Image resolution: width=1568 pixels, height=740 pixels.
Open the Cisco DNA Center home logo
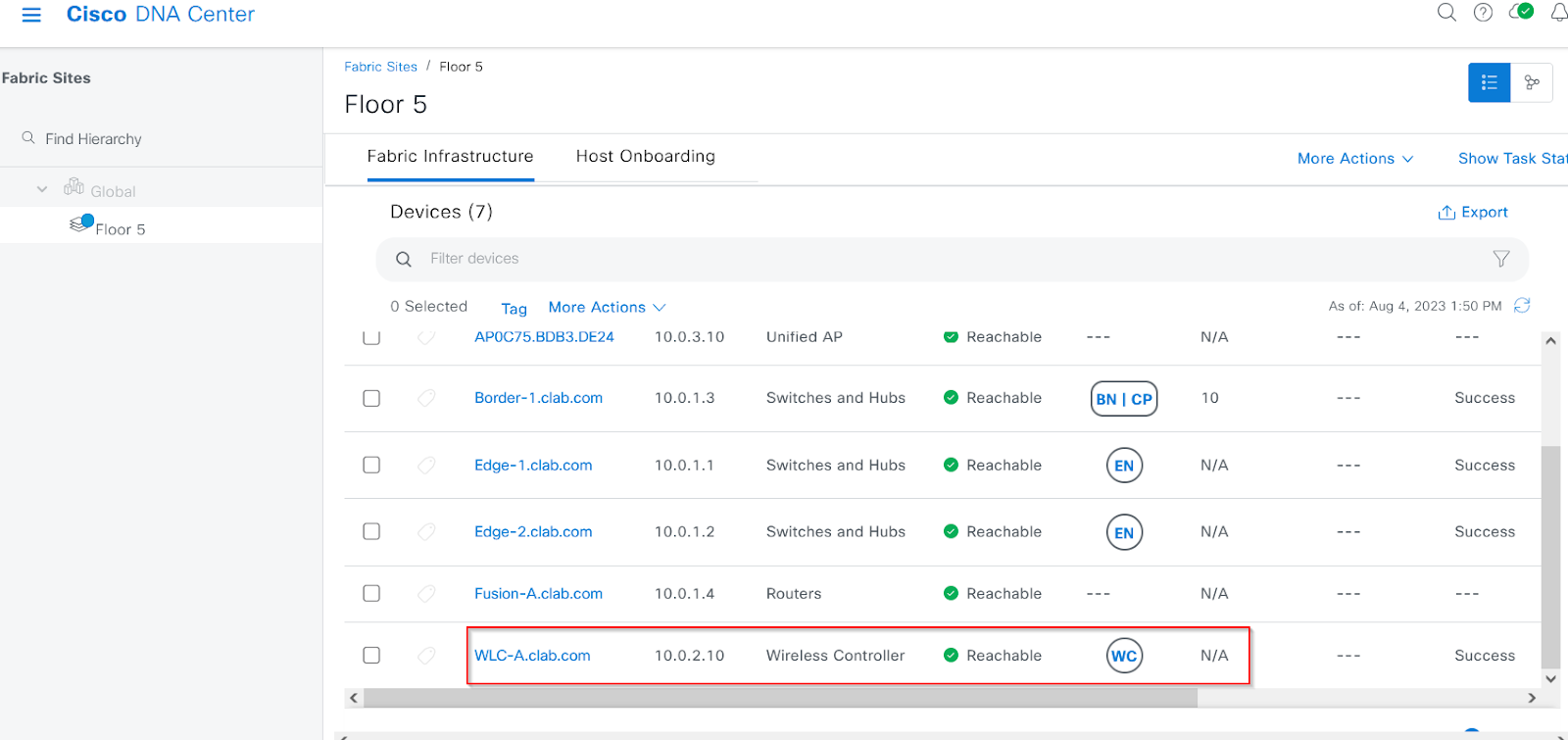point(161,15)
